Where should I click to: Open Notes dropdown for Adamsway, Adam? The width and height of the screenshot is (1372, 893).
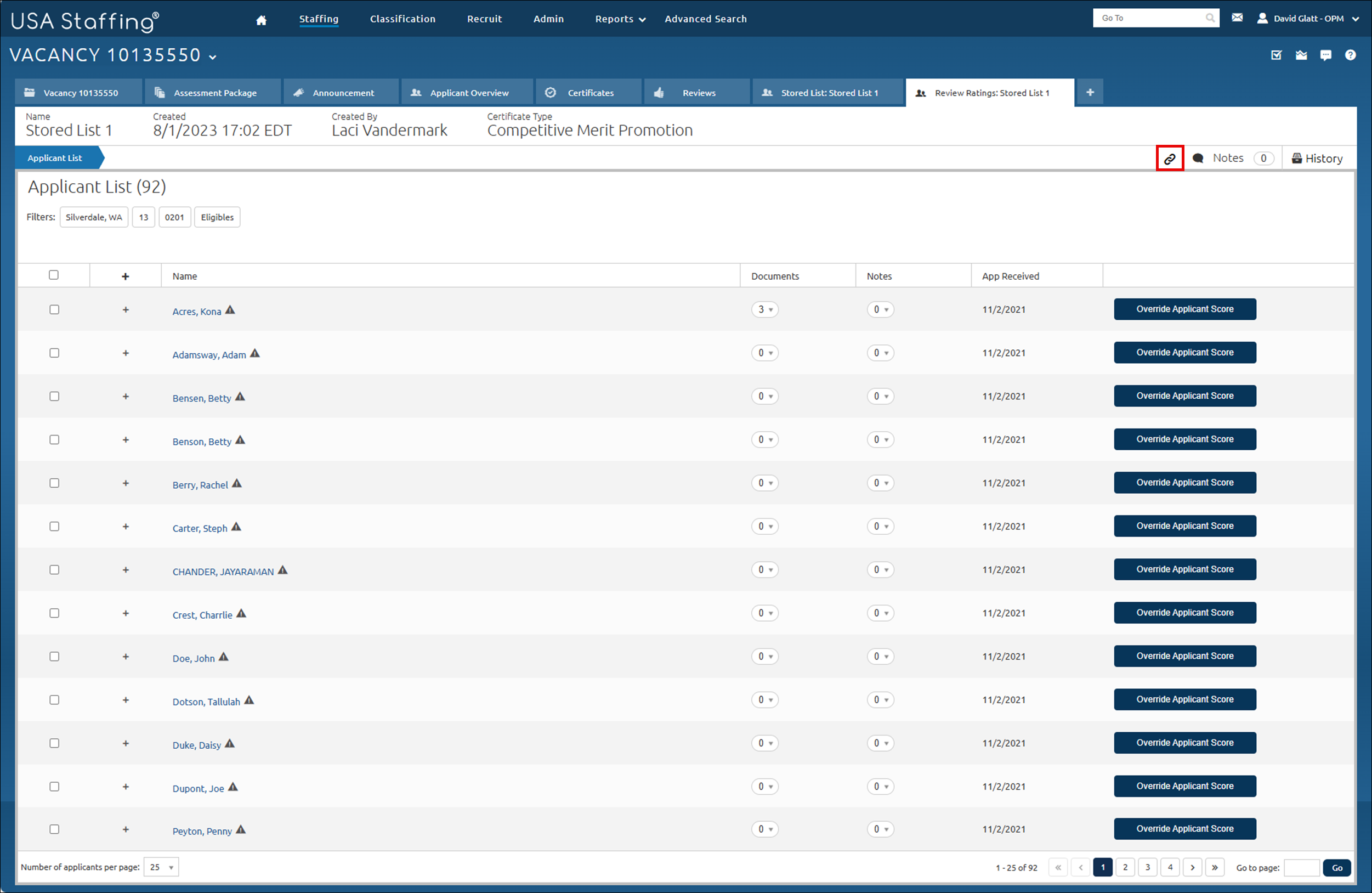[880, 353]
